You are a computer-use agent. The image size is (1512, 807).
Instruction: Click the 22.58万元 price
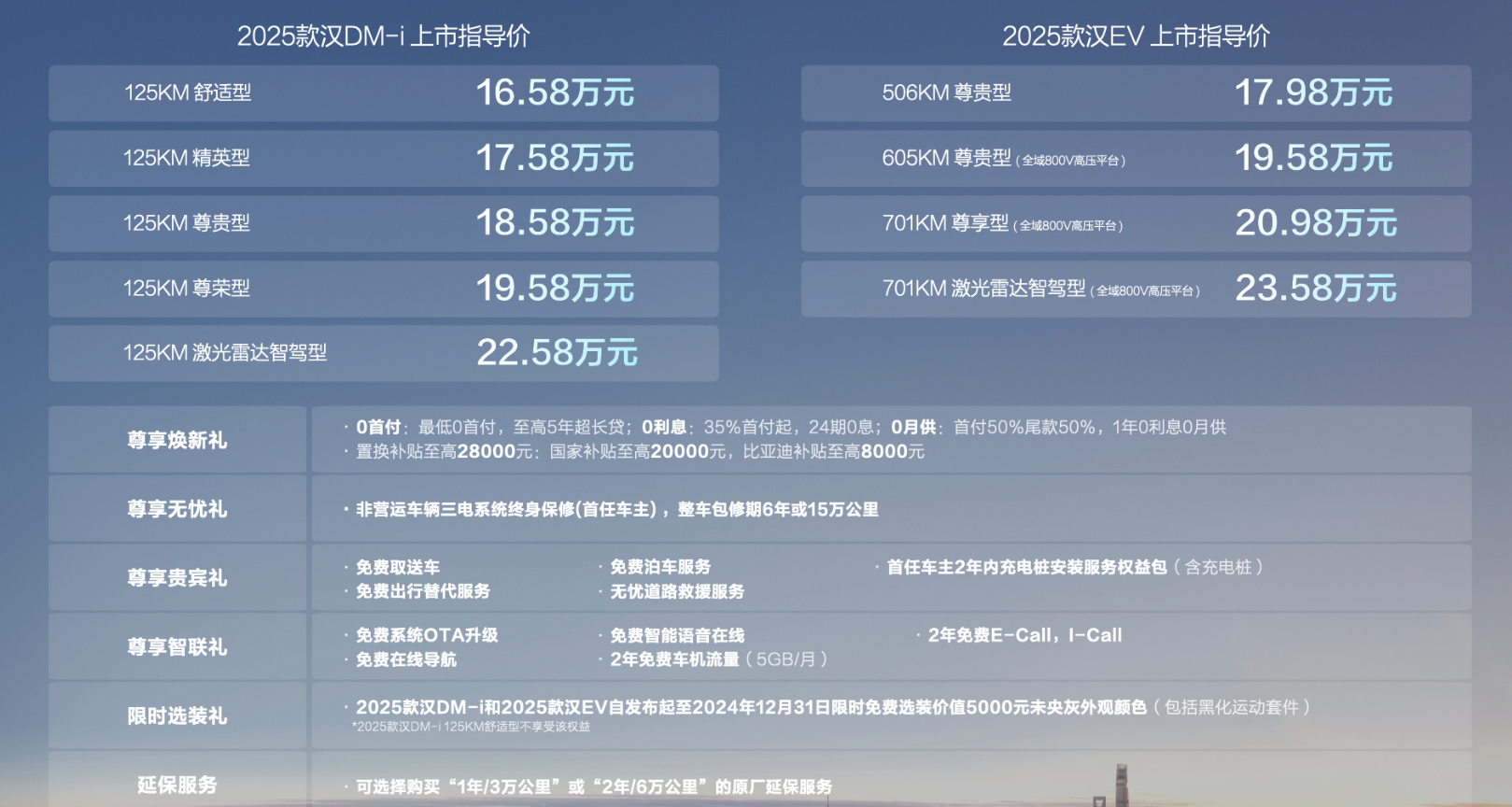click(557, 353)
